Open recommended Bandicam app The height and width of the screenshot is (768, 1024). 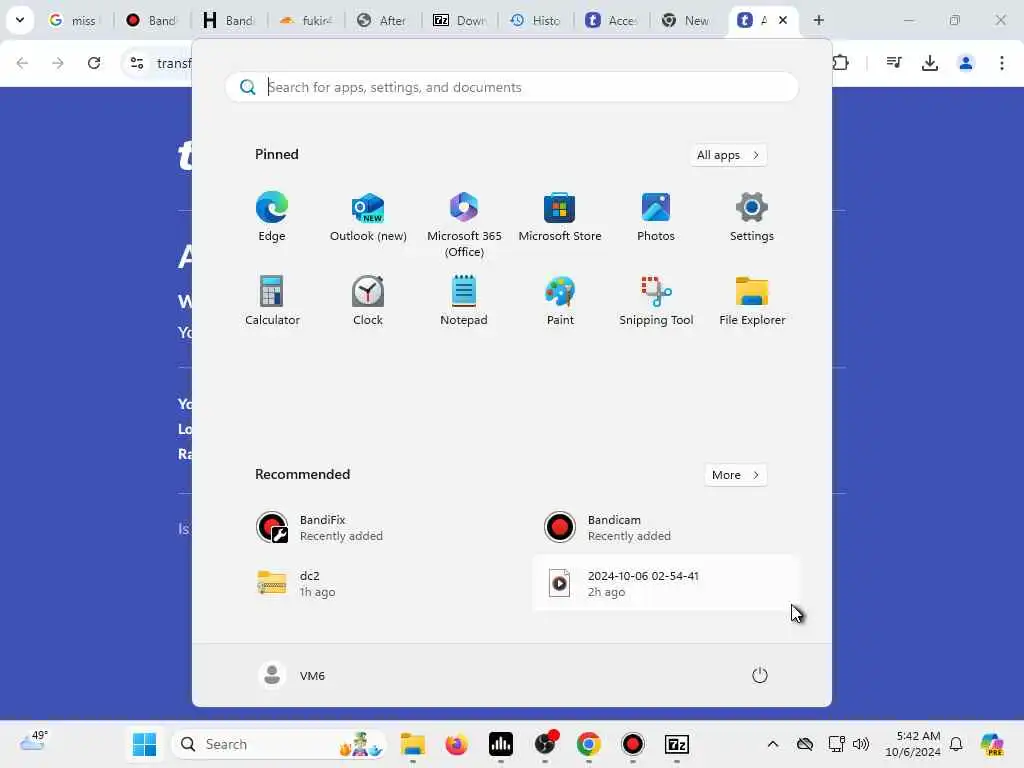pyautogui.click(x=665, y=527)
